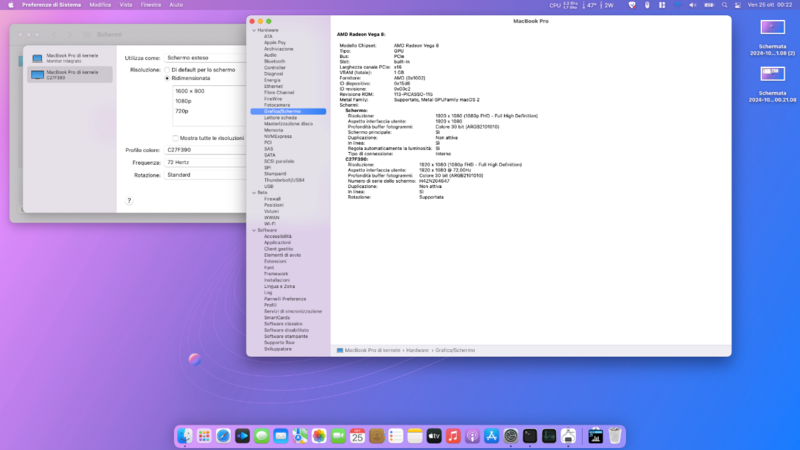Open the Music app in Dock
Viewport: 800px width, 450px height.
coord(453,436)
